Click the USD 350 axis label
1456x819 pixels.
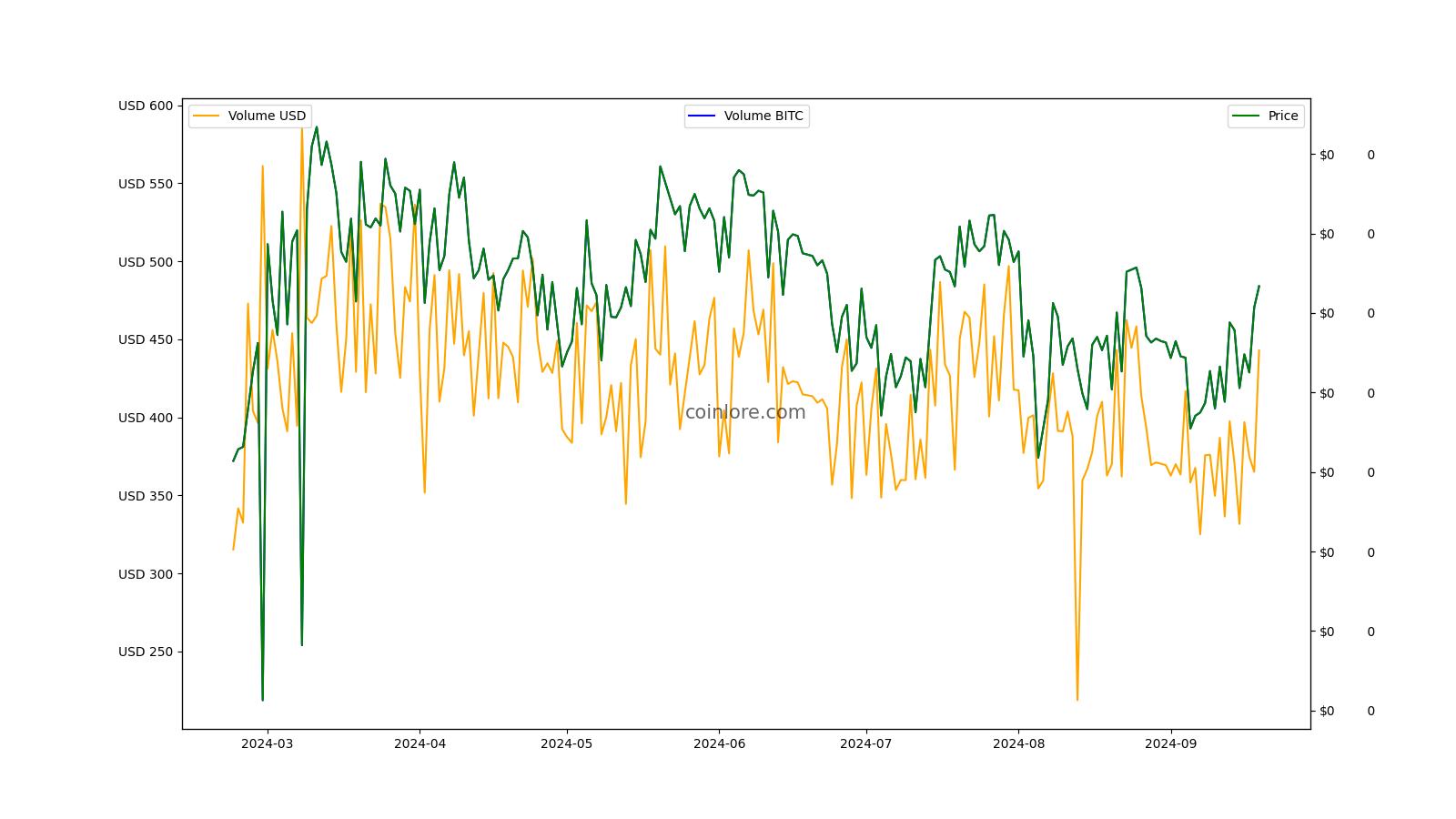click(x=145, y=496)
